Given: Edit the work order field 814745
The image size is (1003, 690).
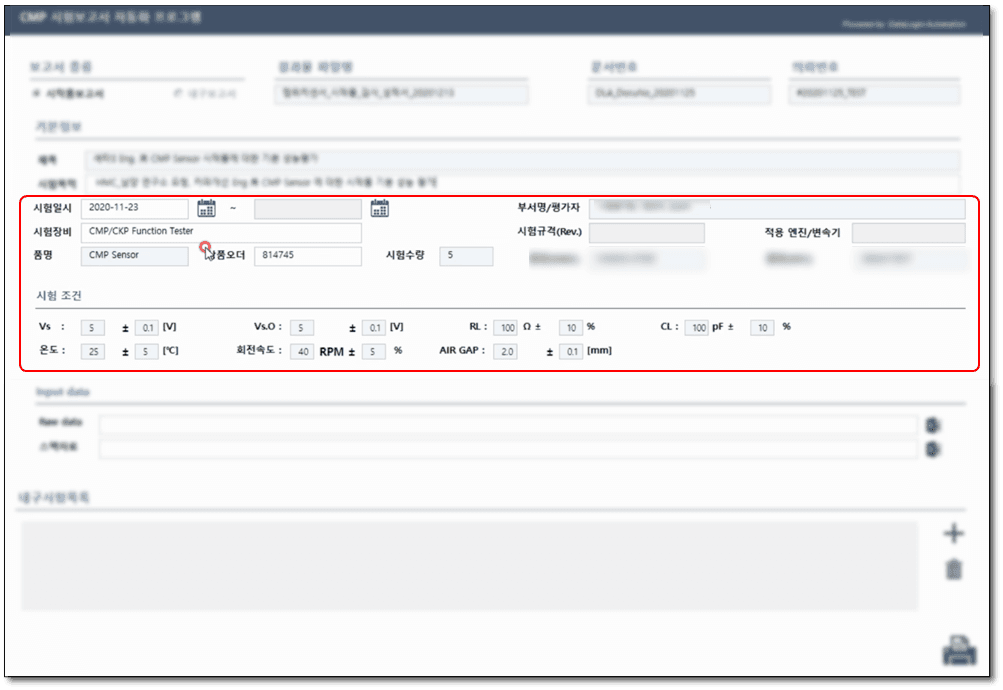Looking at the screenshot, I should 308,256.
